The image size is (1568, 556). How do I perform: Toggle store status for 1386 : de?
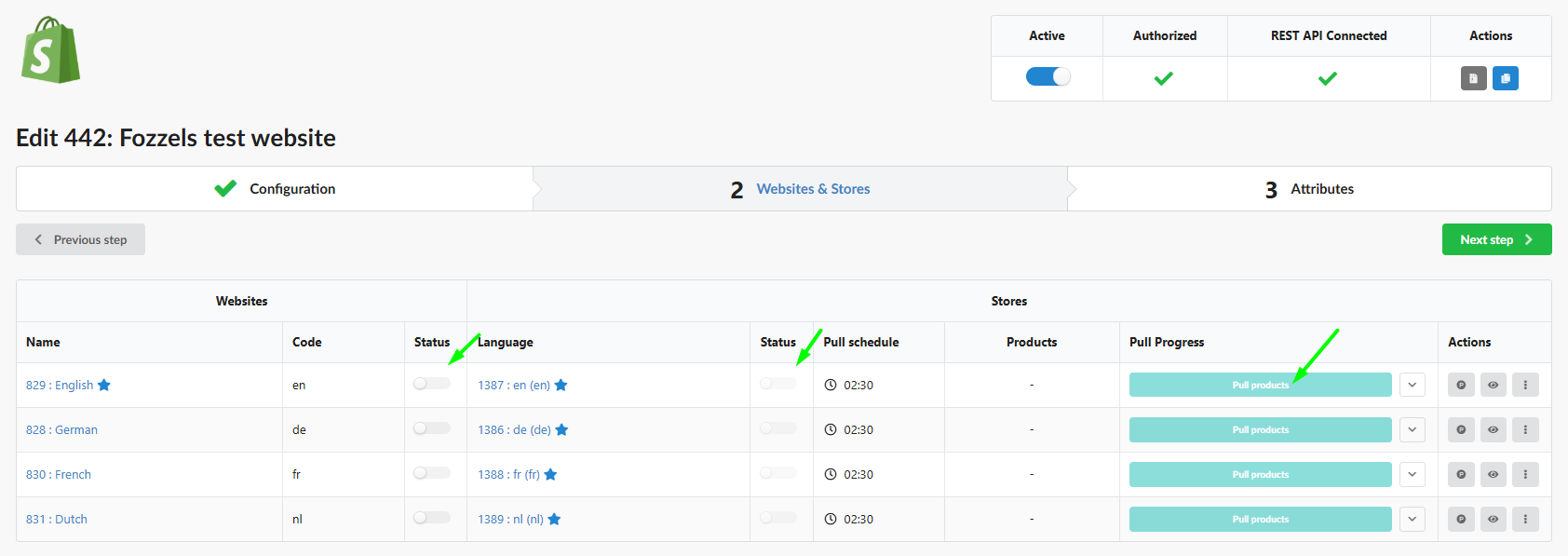778,428
